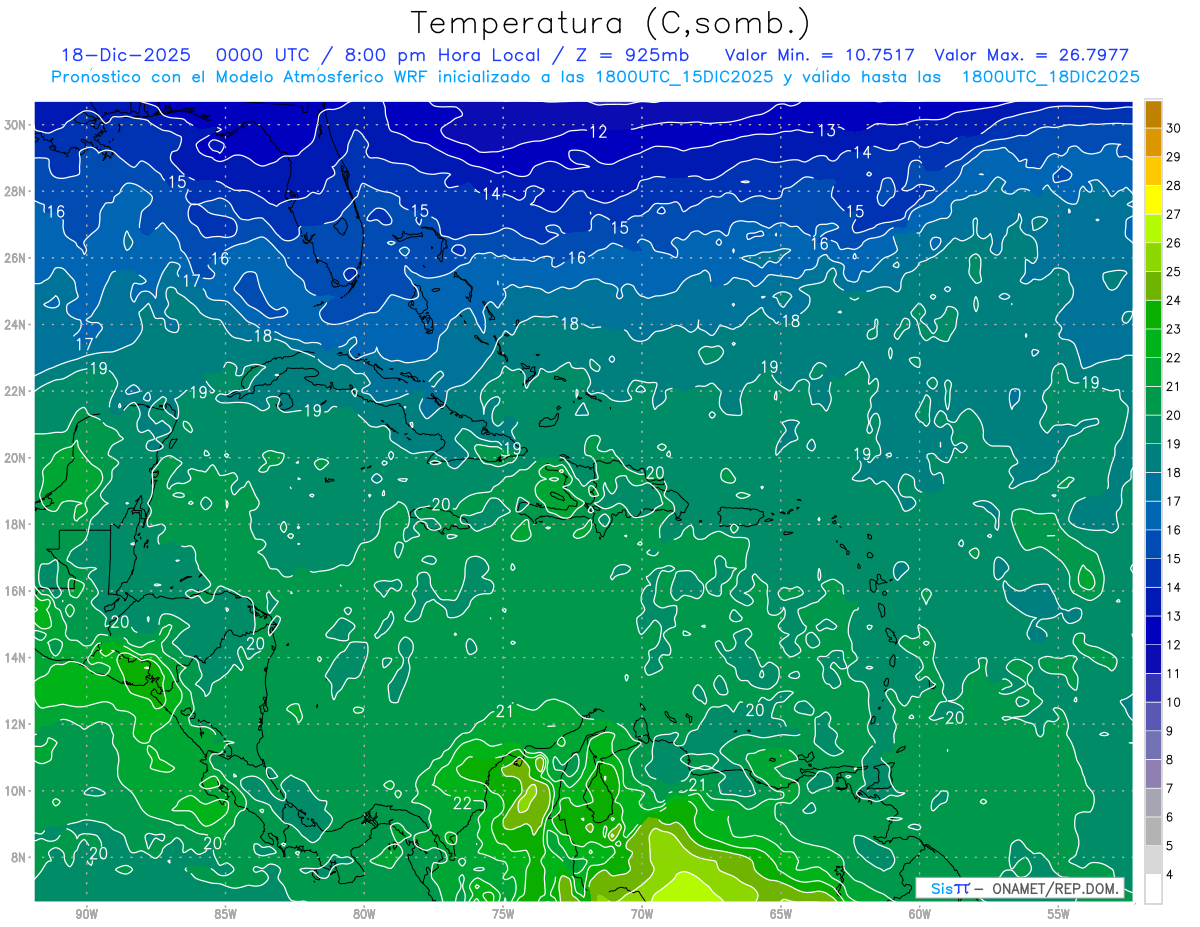The image size is (1200, 927).
Task: Click the 28N latitude axis label
Action: [16, 191]
